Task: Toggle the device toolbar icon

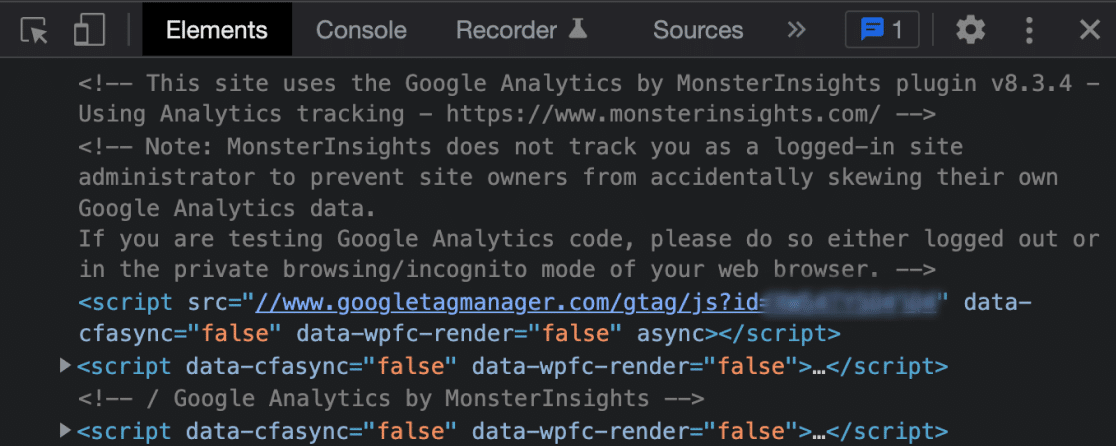Action: pyautogui.click(x=90, y=30)
